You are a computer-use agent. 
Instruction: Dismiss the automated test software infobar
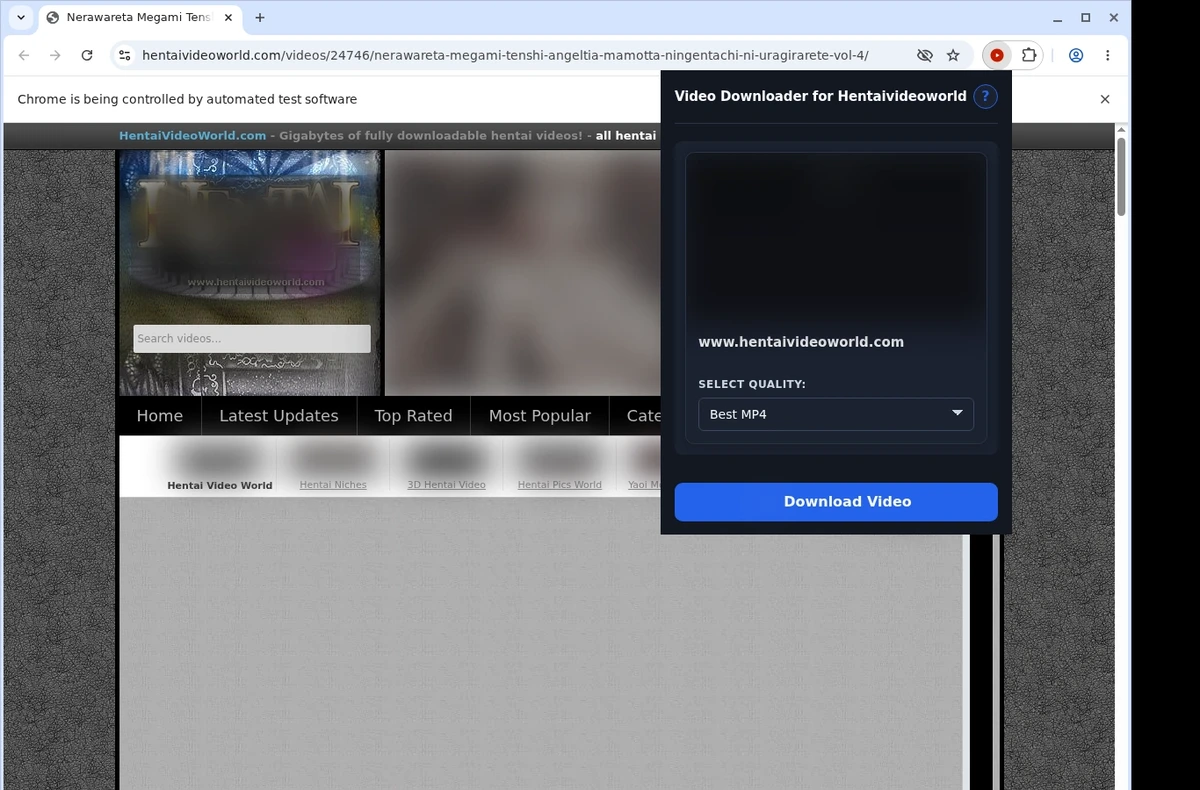click(x=1105, y=99)
